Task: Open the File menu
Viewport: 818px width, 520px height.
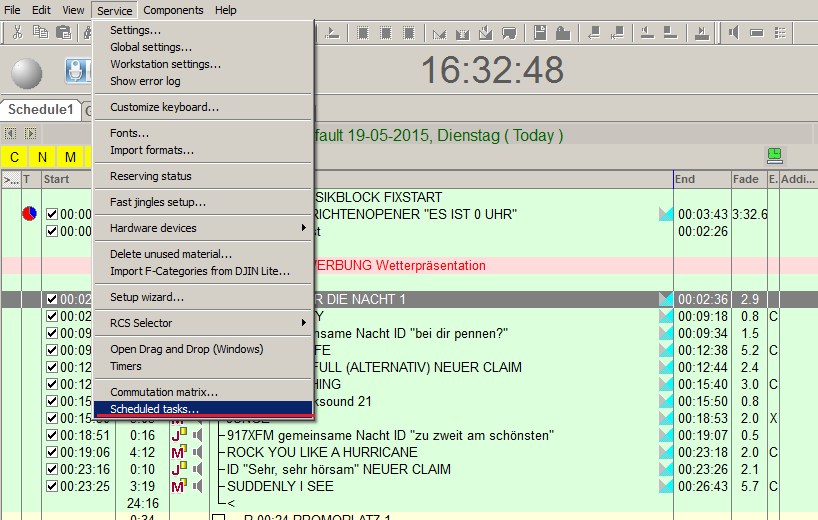Action: (x=12, y=10)
